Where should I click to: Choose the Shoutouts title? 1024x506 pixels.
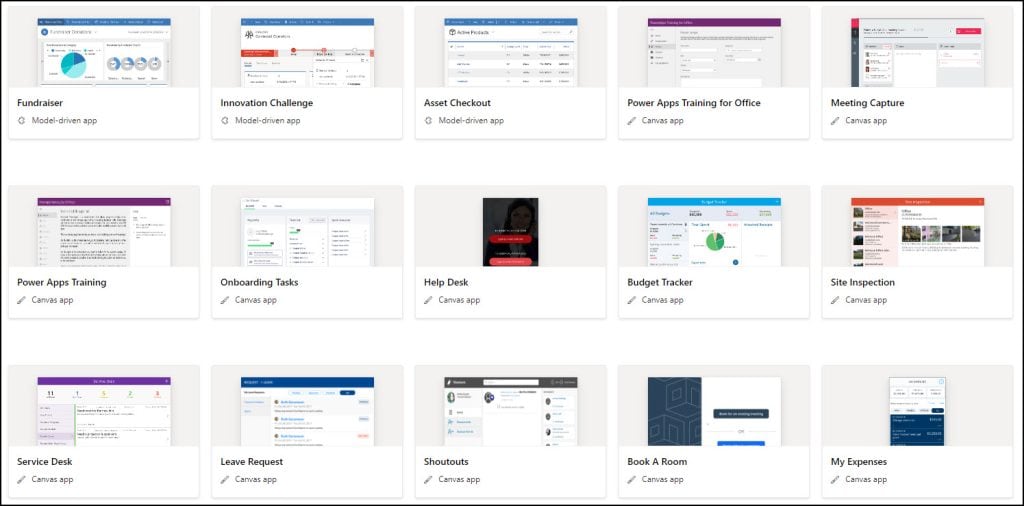[446, 462]
